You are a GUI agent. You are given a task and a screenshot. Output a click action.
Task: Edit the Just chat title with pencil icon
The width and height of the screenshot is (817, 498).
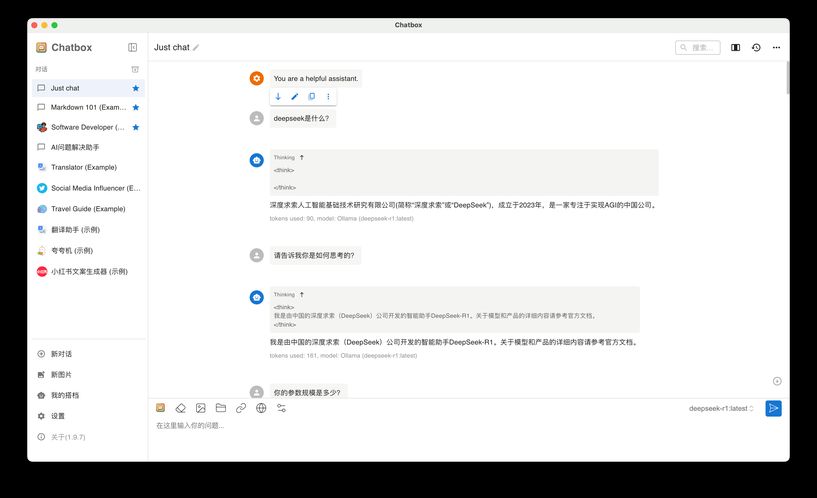(x=196, y=47)
